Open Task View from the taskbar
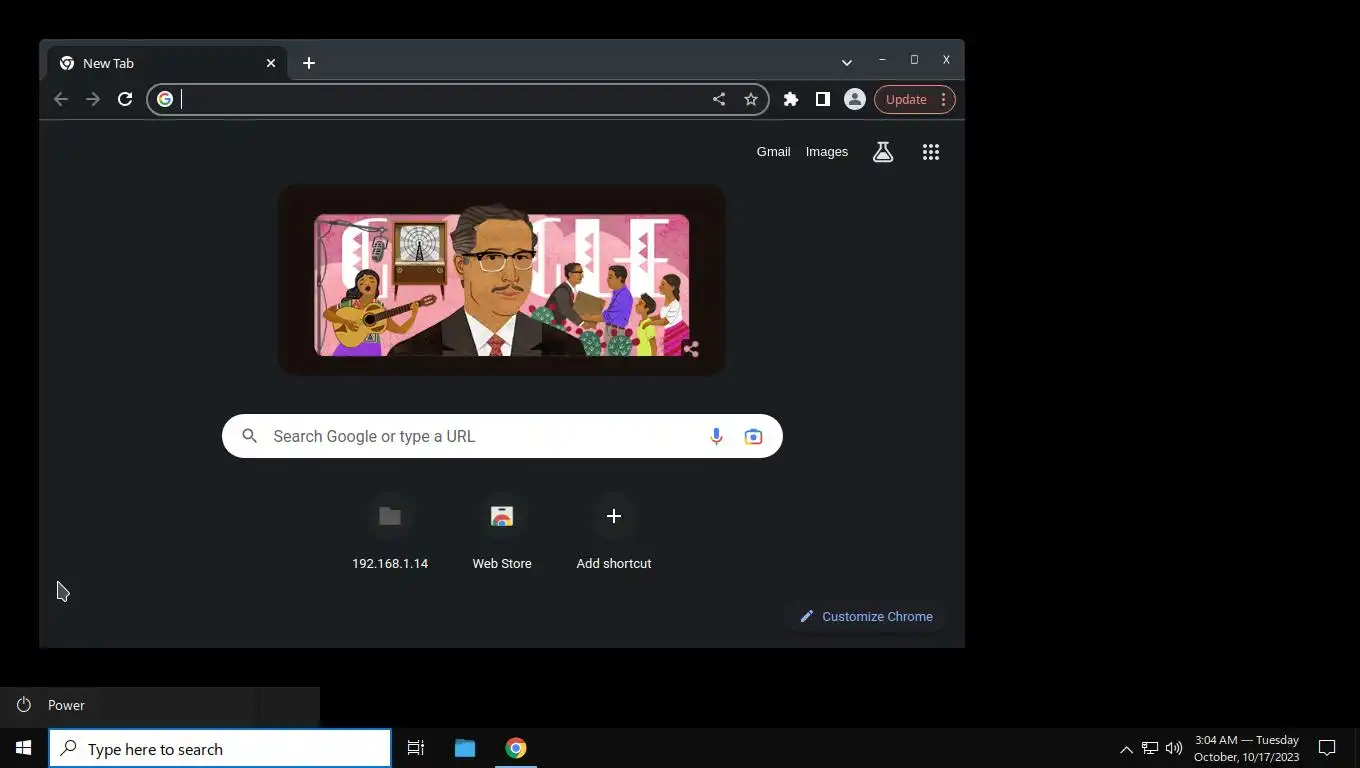 (416, 748)
